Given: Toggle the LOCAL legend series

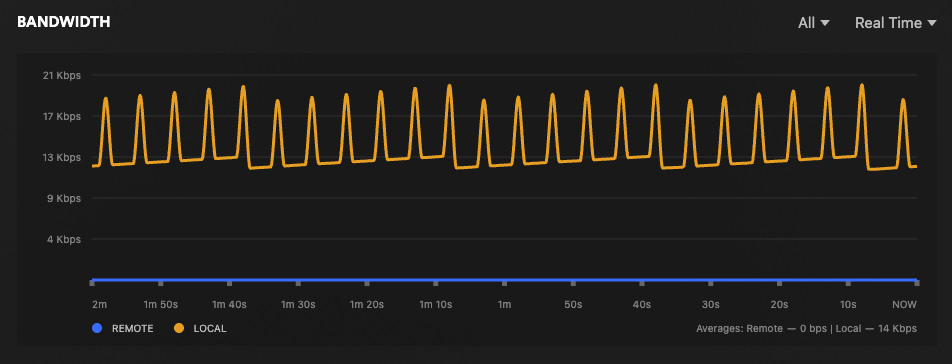Looking at the screenshot, I should coord(200,328).
